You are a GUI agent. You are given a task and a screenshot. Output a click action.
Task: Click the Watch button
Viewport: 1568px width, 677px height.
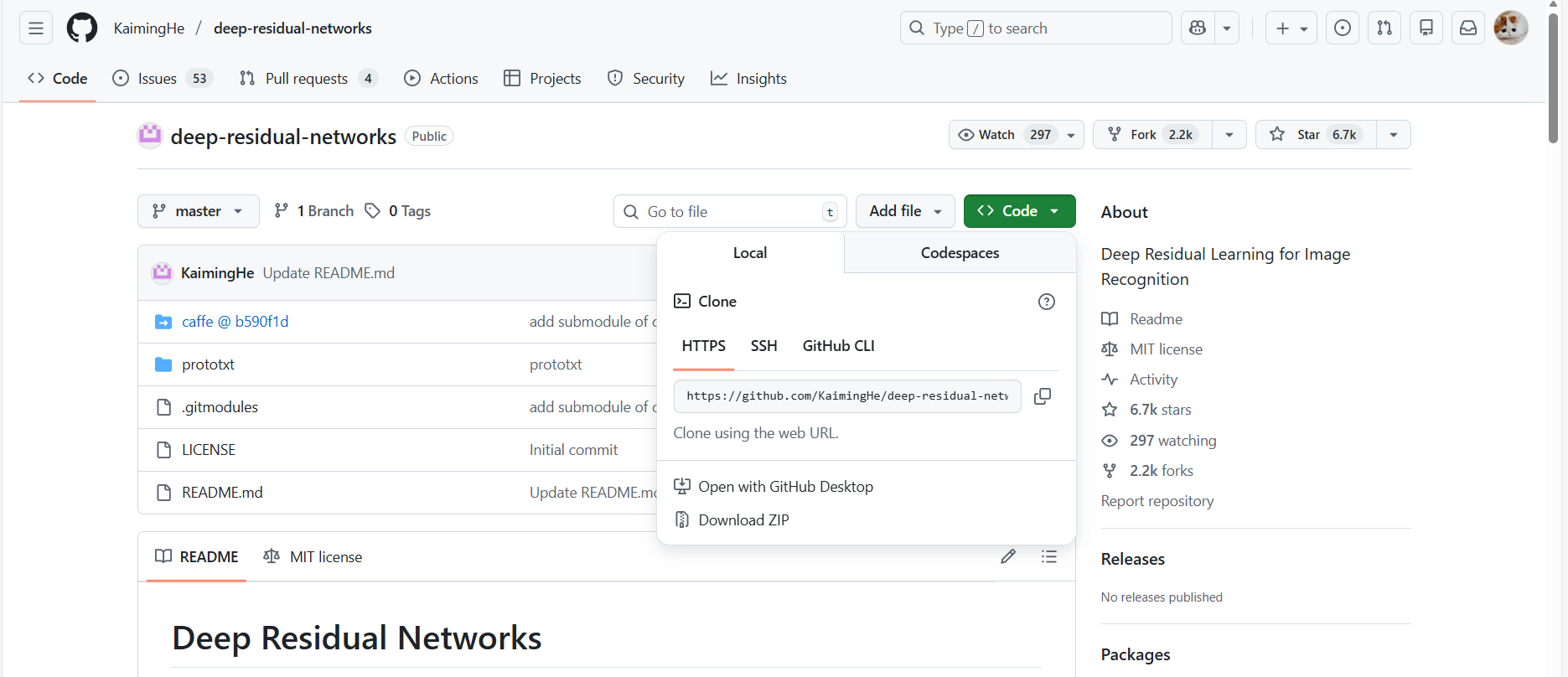[1016, 135]
